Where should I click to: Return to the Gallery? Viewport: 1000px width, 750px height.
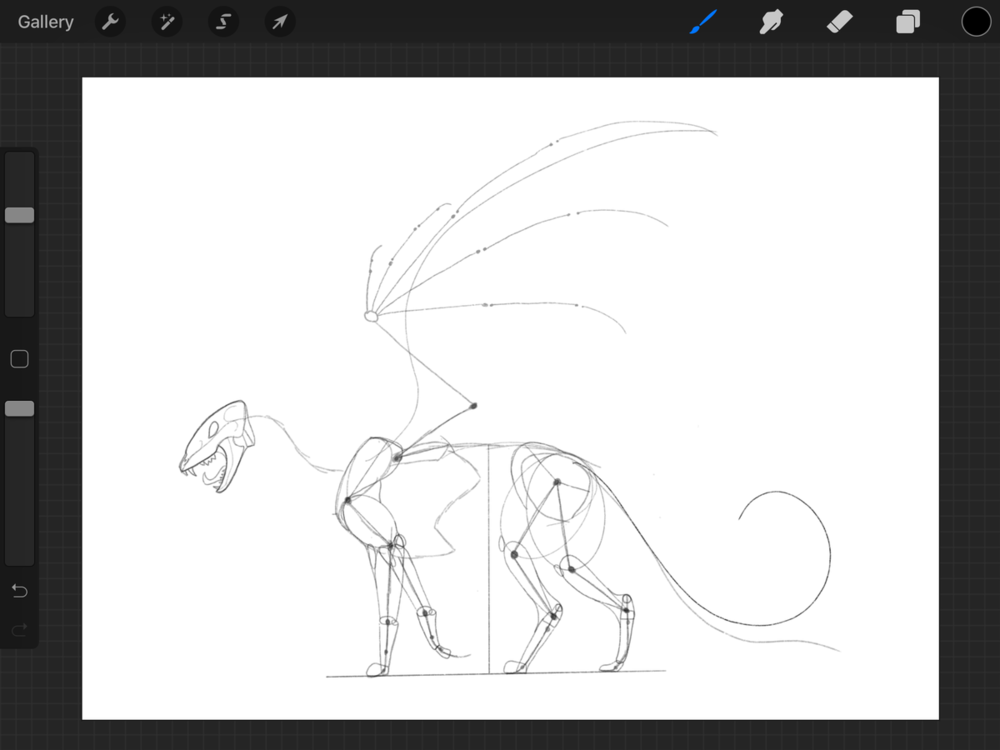[x=45, y=22]
